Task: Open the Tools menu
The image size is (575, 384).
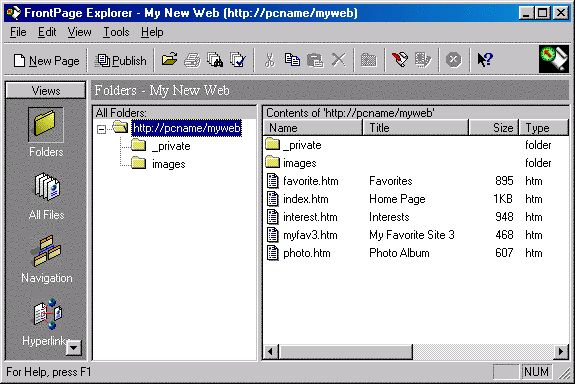Action: pyautogui.click(x=116, y=32)
